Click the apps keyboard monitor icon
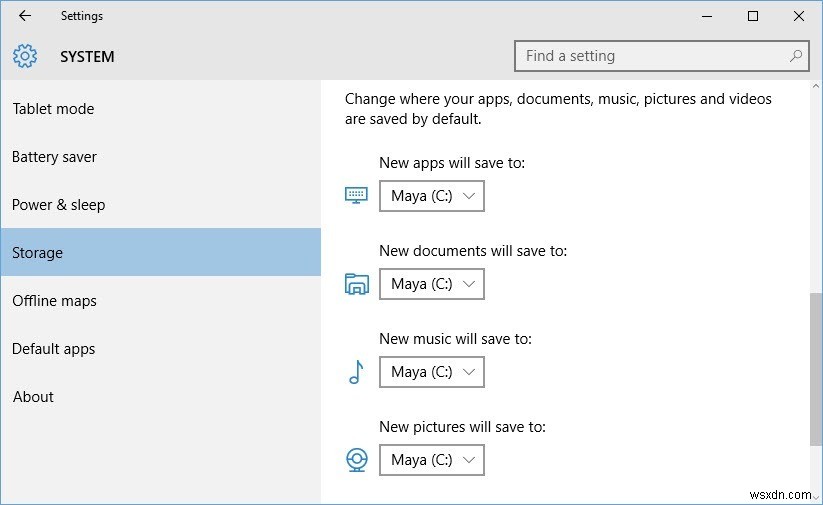 point(356,195)
